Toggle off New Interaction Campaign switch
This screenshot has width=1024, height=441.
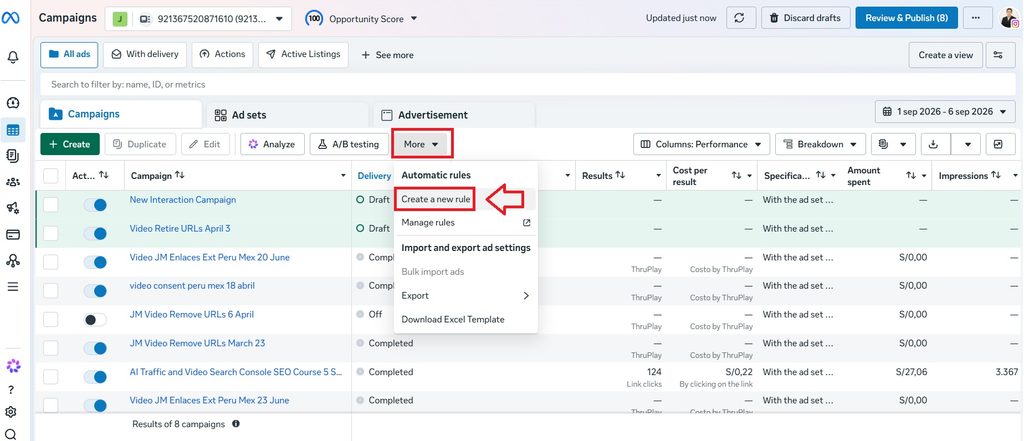pyautogui.click(x=95, y=204)
